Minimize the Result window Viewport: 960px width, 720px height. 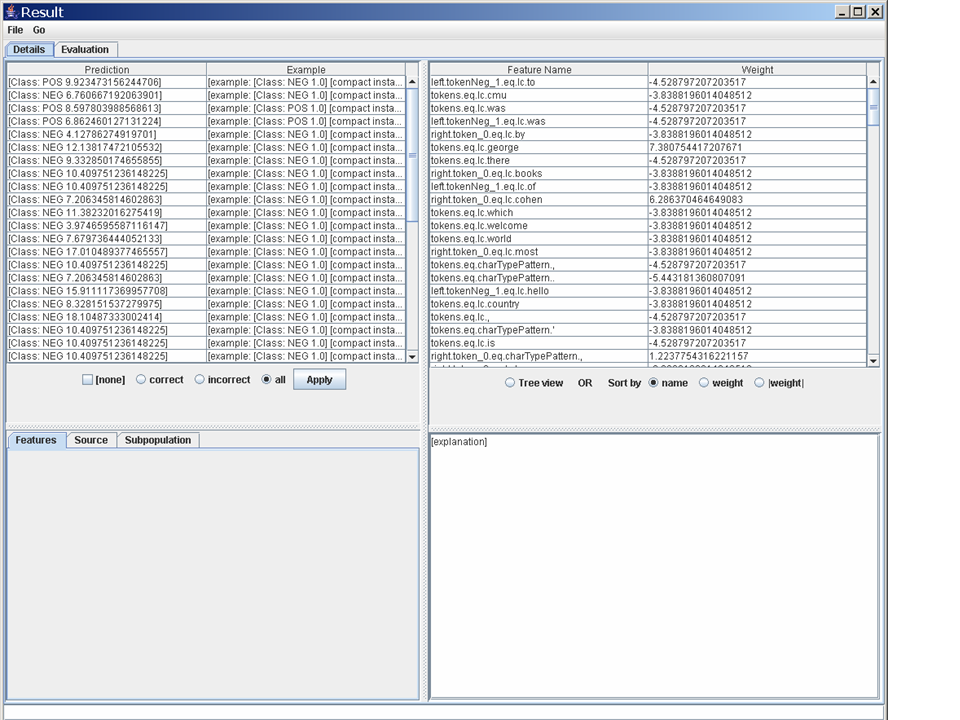[x=842, y=12]
